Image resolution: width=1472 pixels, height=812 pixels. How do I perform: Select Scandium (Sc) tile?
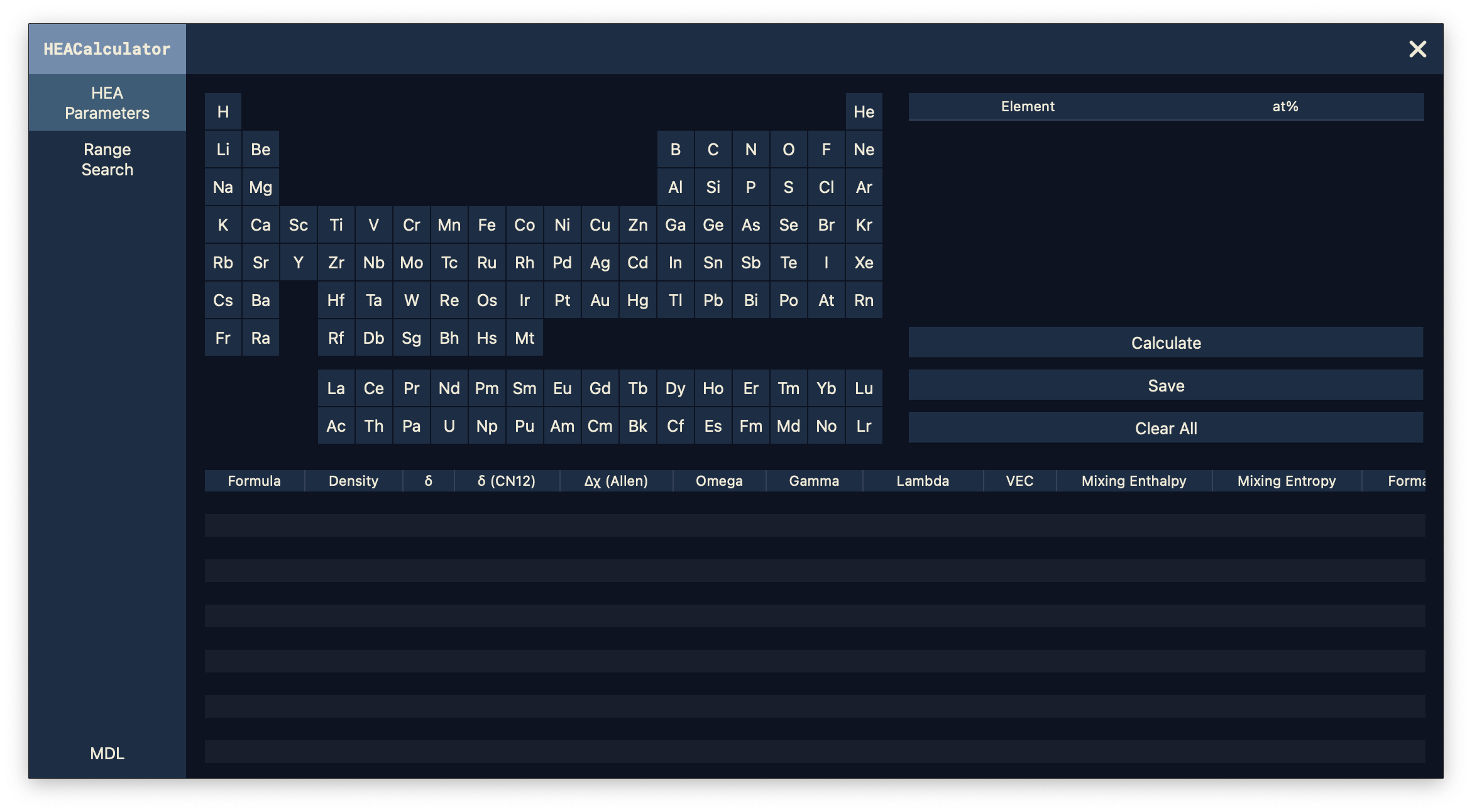(x=299, y=224)
